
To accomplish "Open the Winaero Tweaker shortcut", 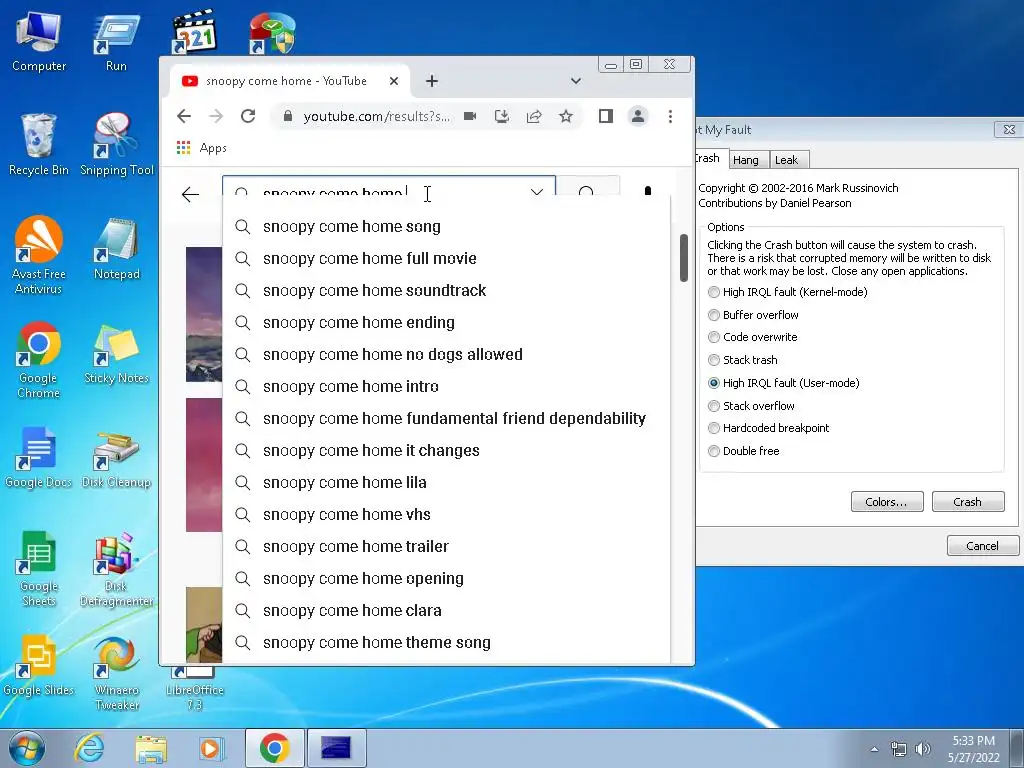I will 116,673.
